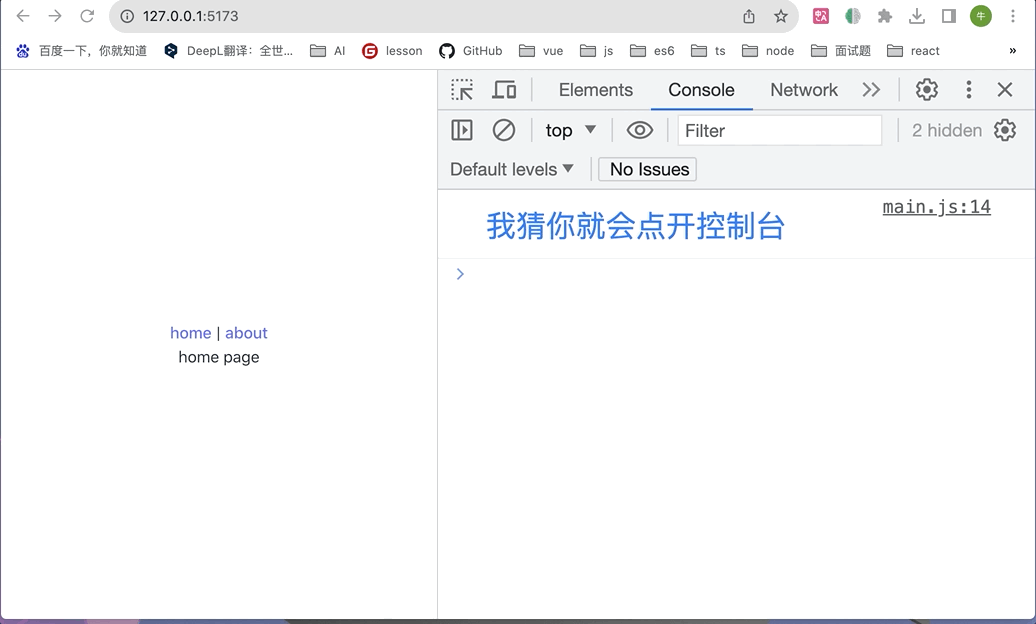Open react bookmarks folder
This screenshot has width=1036, height=624.
point(913,51)
